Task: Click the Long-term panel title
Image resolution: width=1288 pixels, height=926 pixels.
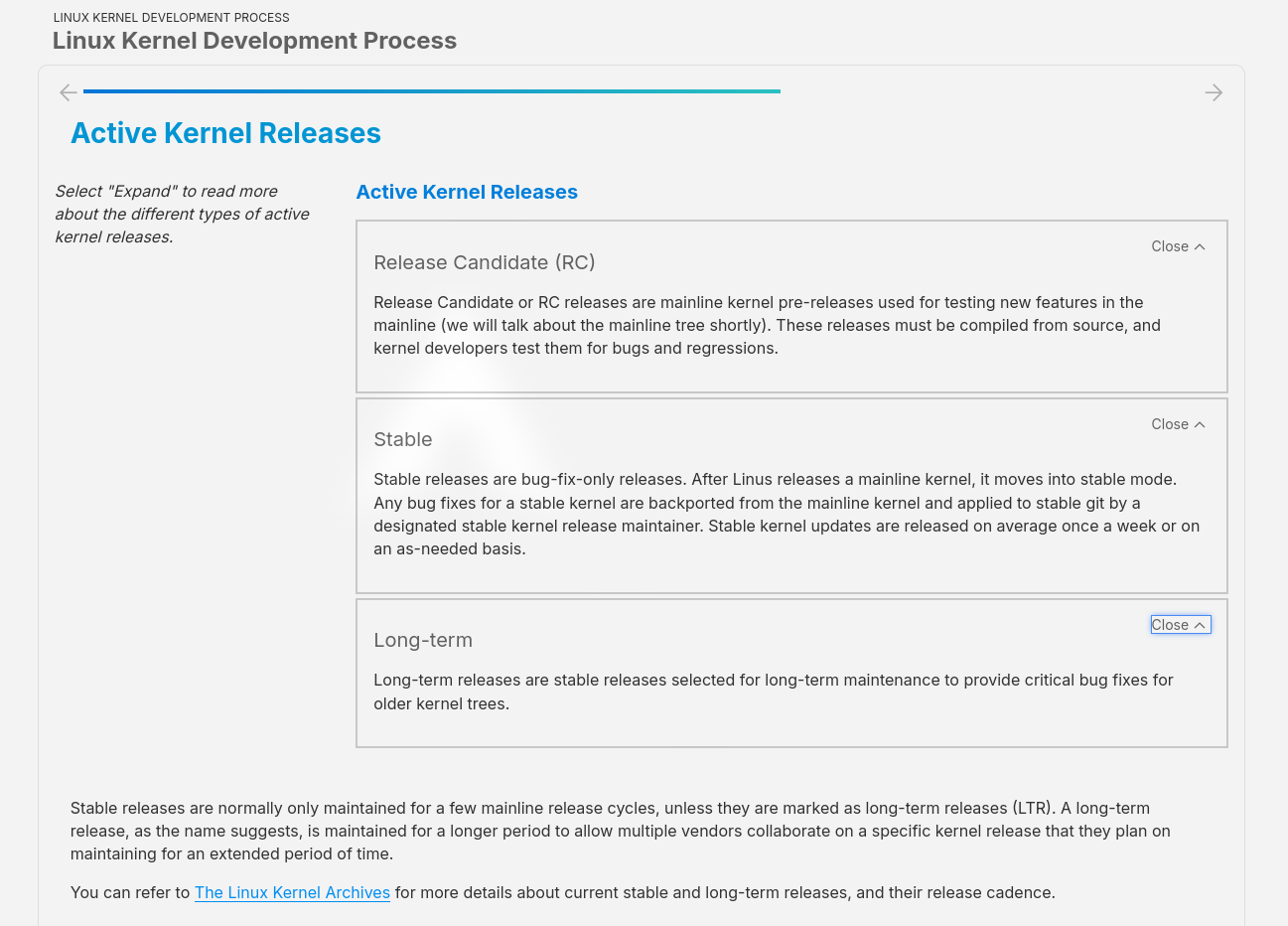Action: pyautogui.click(x=422, y=640)
